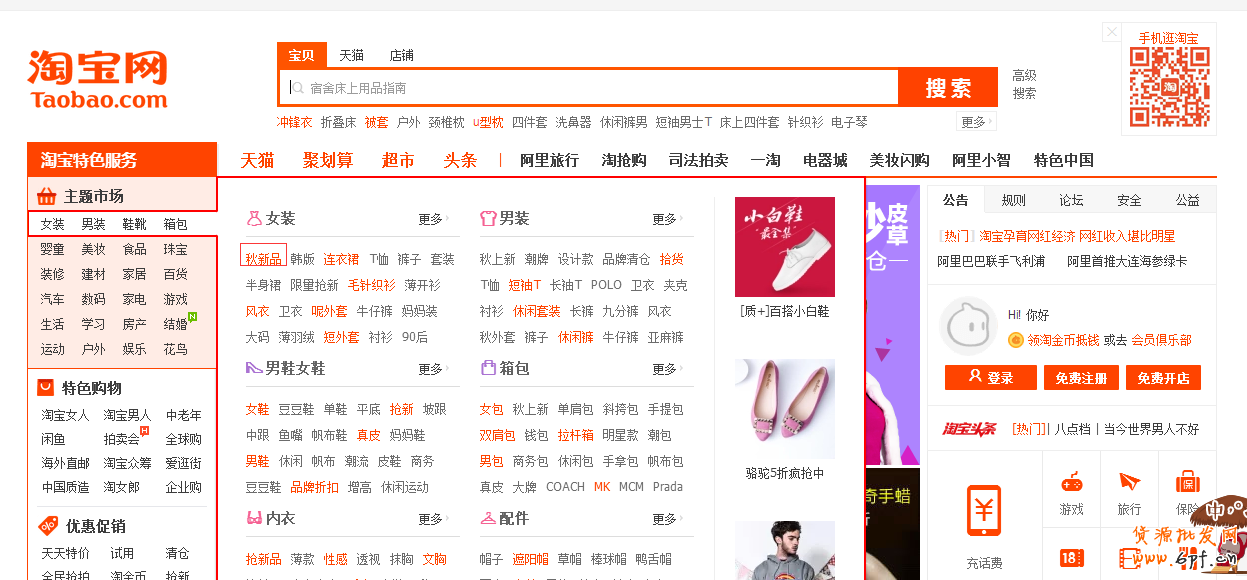Click the shopping bag icon beside 特色购物
Image resolution: width=1247 pixels, height=580 pixels.
tap(46, 387)
